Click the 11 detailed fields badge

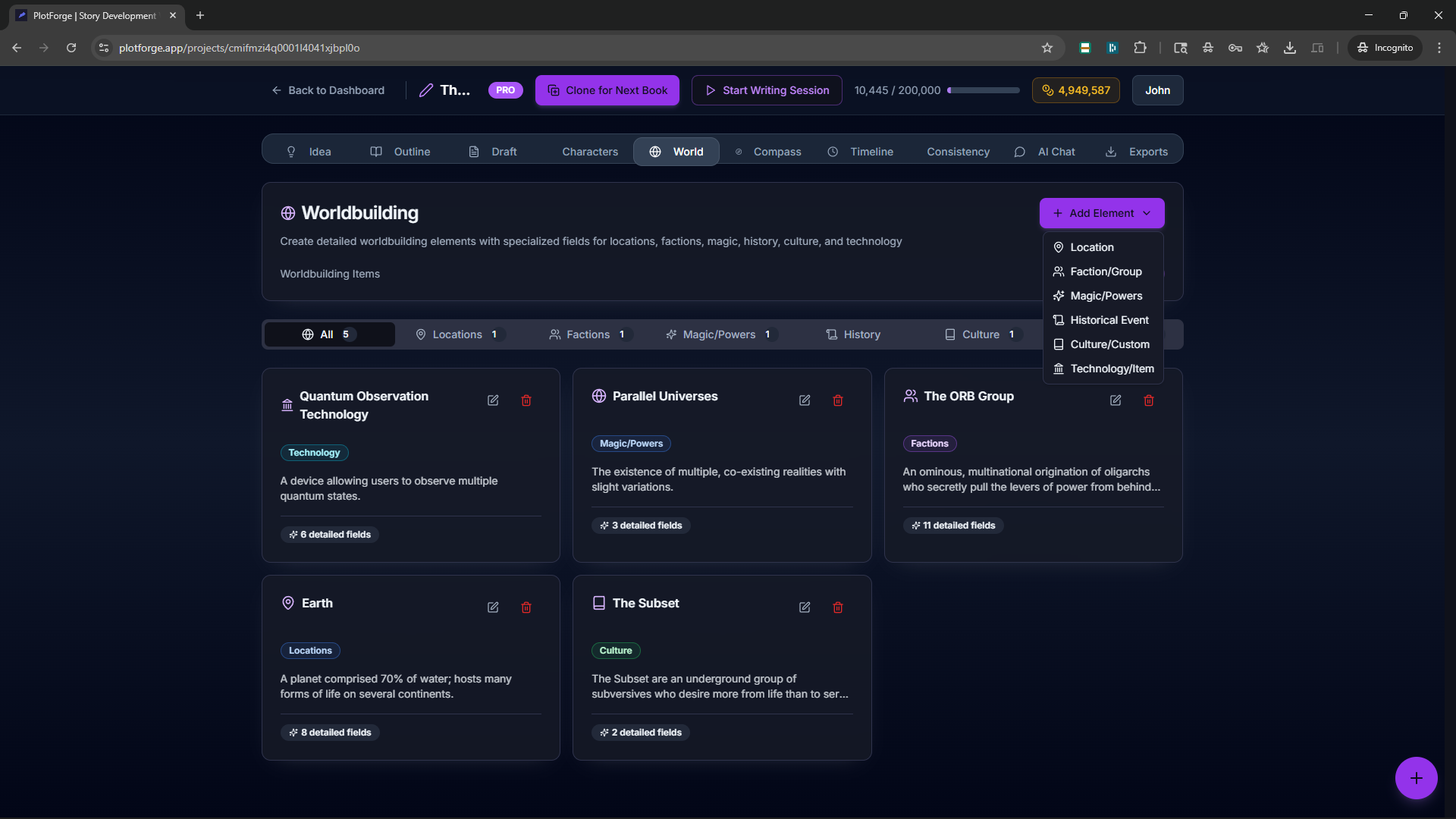pyautogui.click(x=953, y=526)
